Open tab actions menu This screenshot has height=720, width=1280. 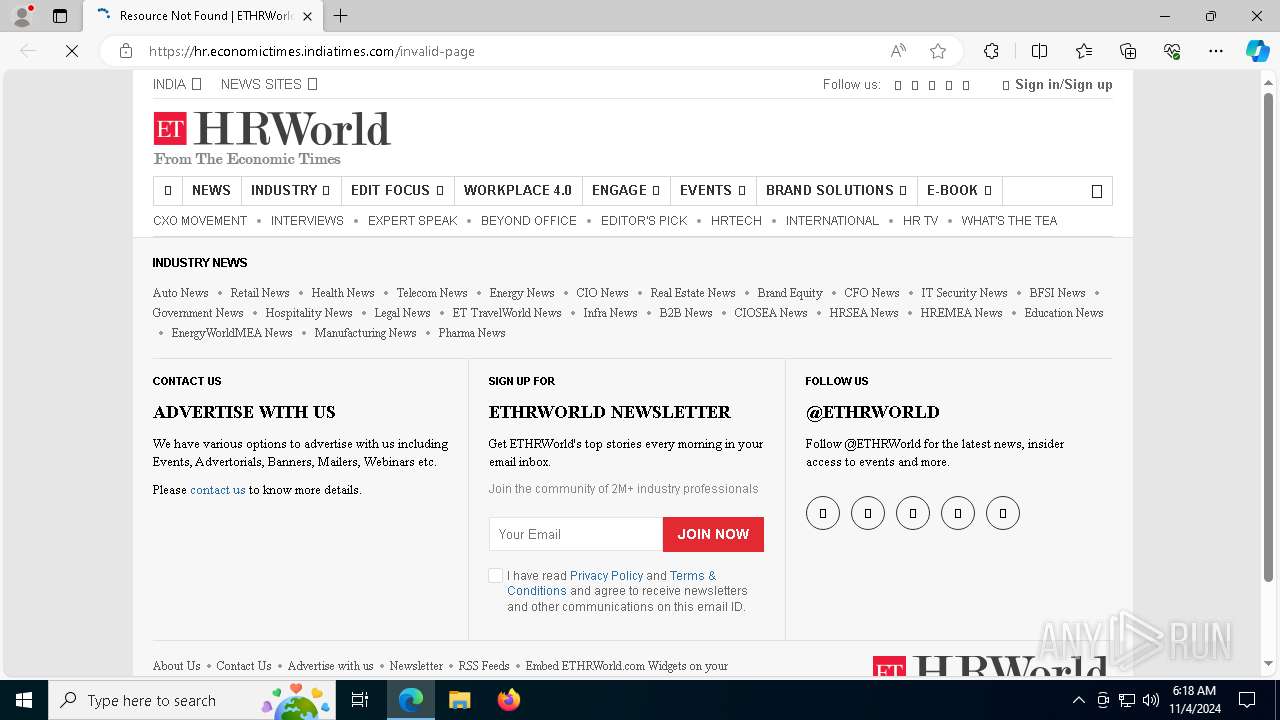pyautogui.click(x=60, y=16)
